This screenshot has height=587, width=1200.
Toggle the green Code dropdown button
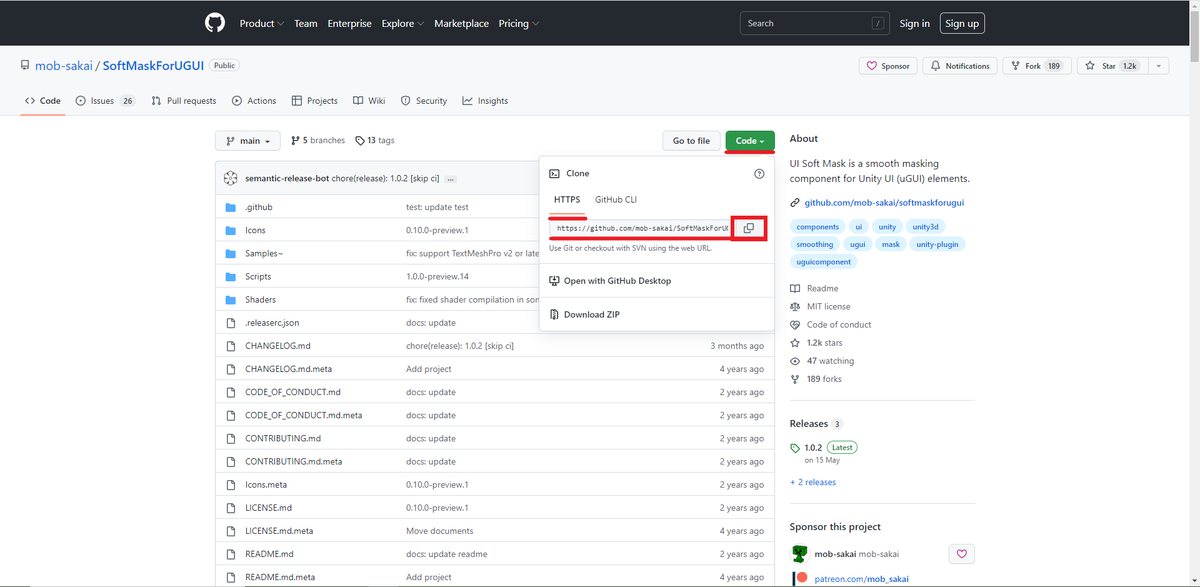(x=749, y=141)
